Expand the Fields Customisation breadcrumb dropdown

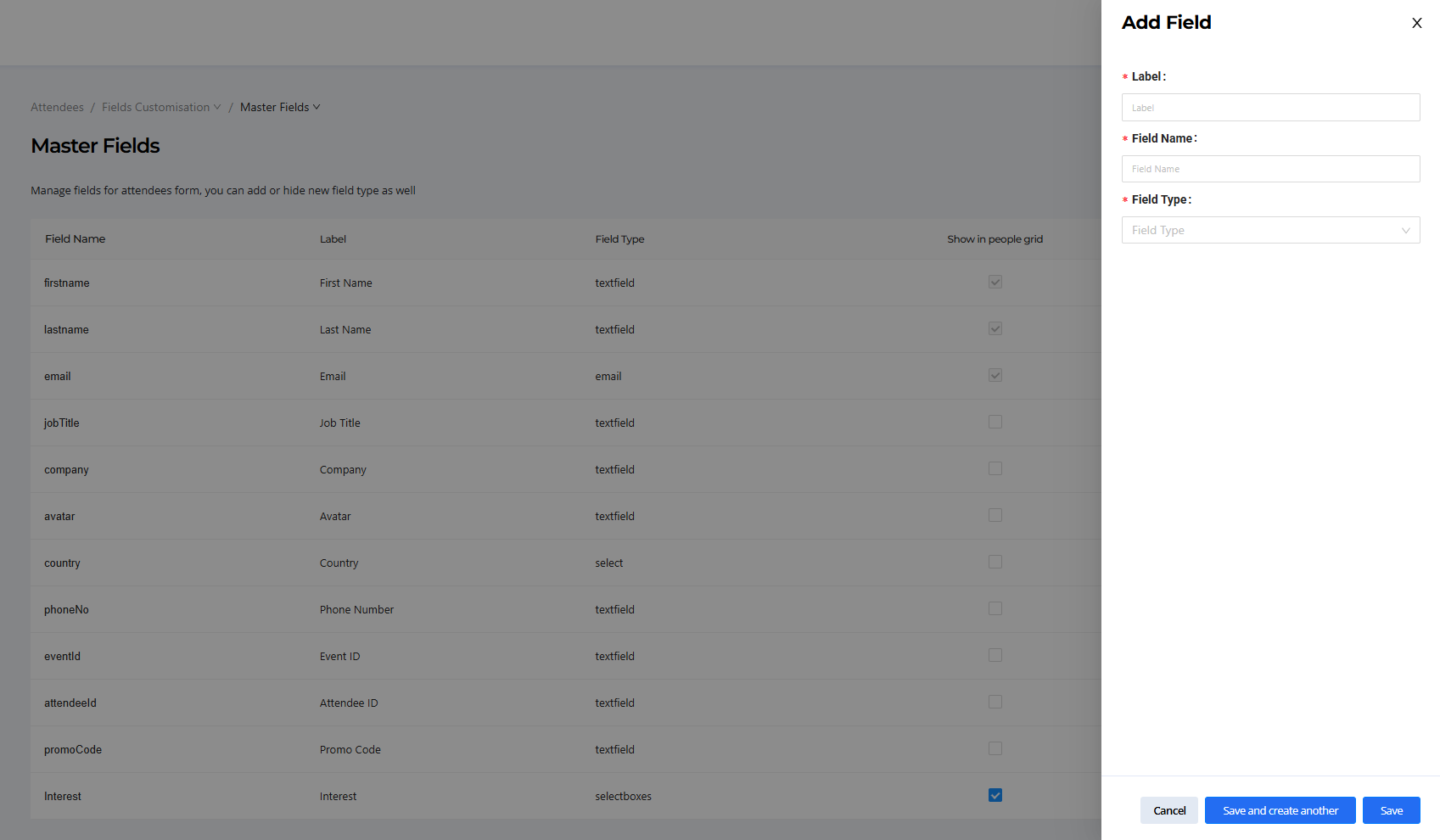coord(161,107)
